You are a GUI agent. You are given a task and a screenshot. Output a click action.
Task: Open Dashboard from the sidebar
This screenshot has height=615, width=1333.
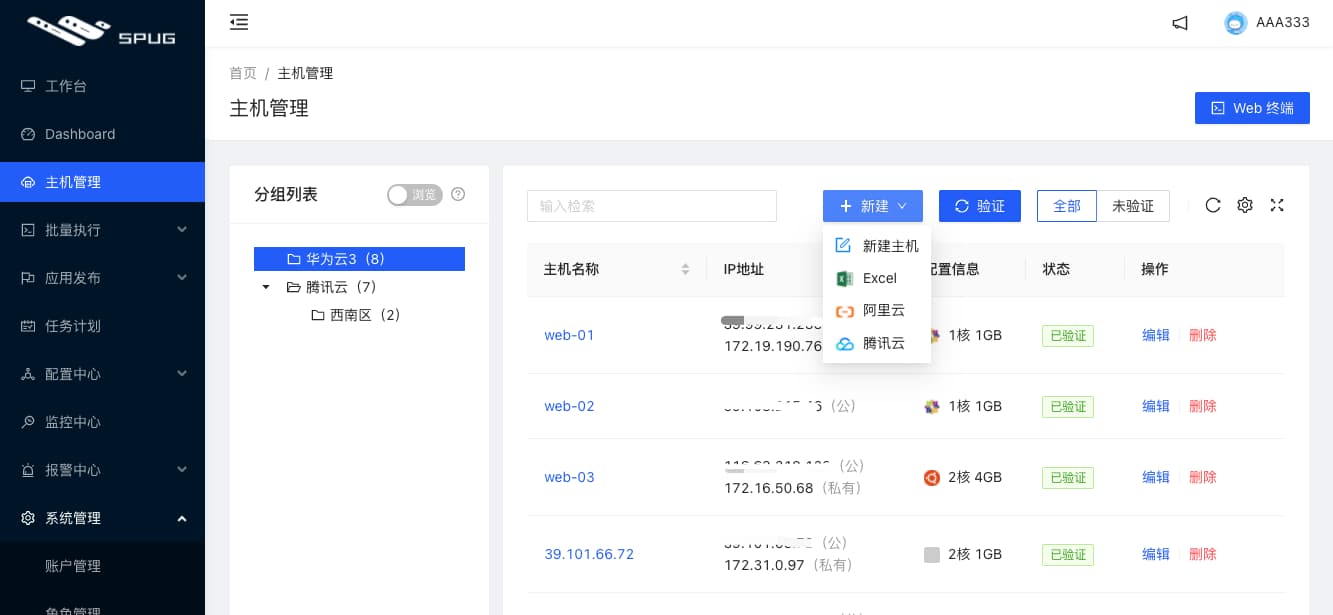[80, 134]
